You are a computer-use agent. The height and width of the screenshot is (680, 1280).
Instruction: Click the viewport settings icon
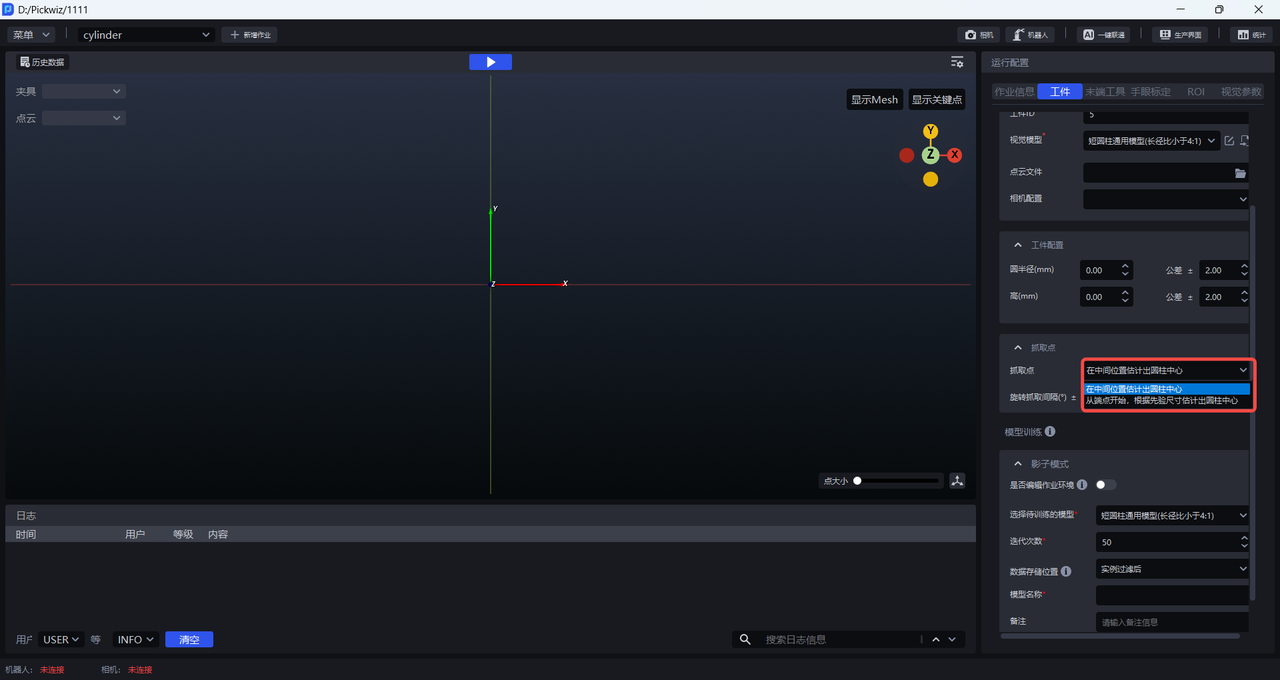pyautogui.click(x=957, y=62)
